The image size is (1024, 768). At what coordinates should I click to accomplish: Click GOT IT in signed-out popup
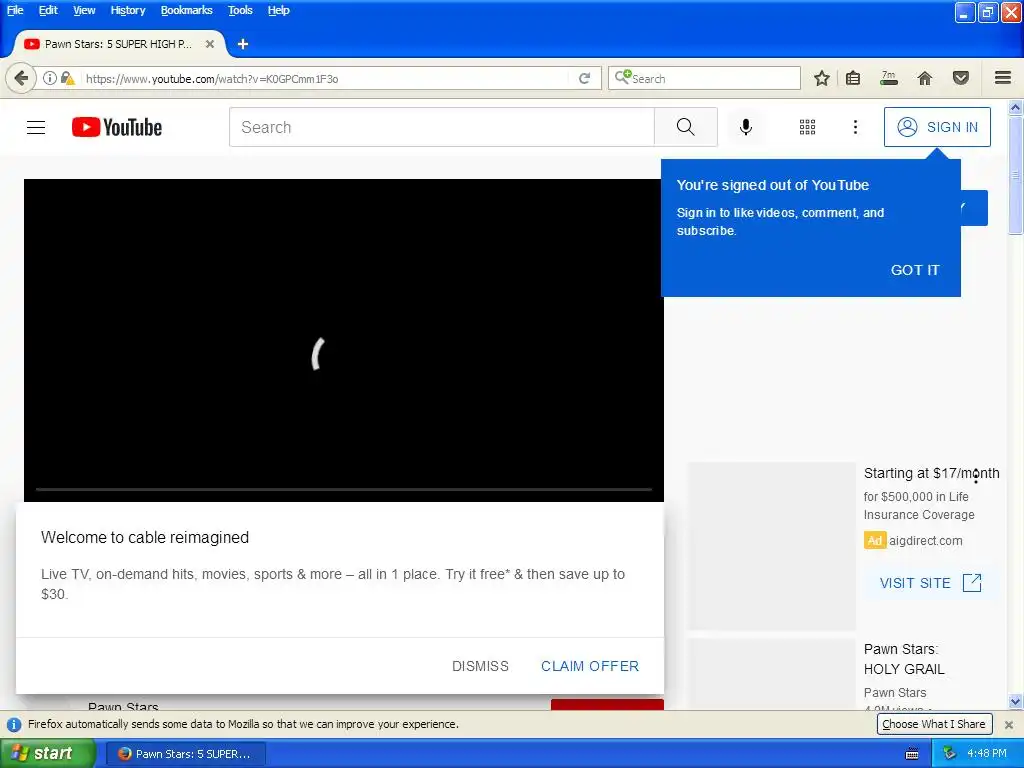(x=914, y=270)
